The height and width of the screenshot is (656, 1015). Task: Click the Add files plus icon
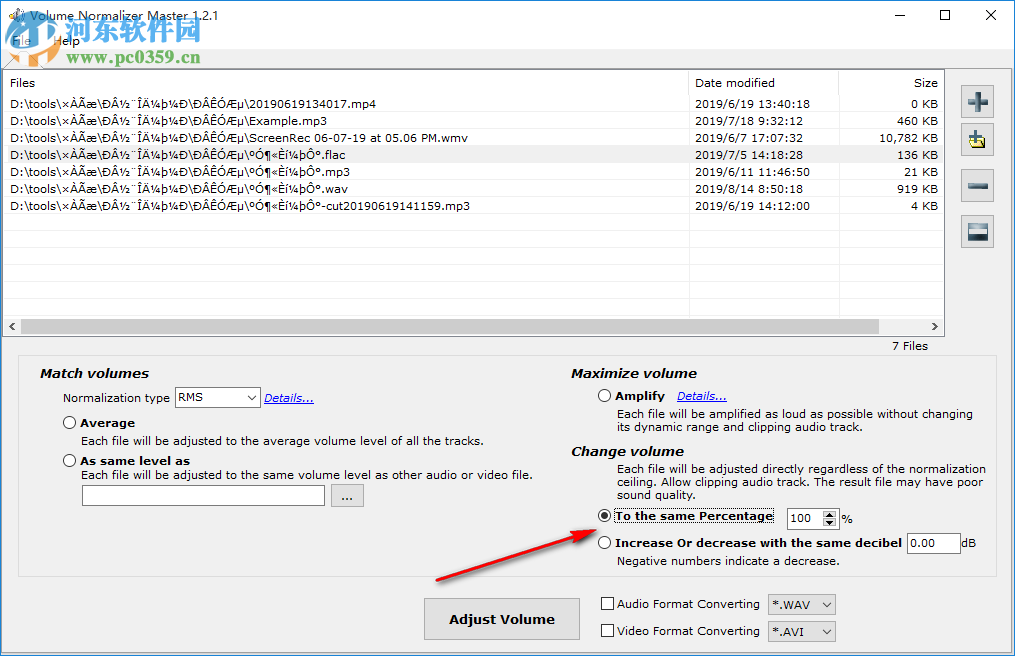pos(977,101)
